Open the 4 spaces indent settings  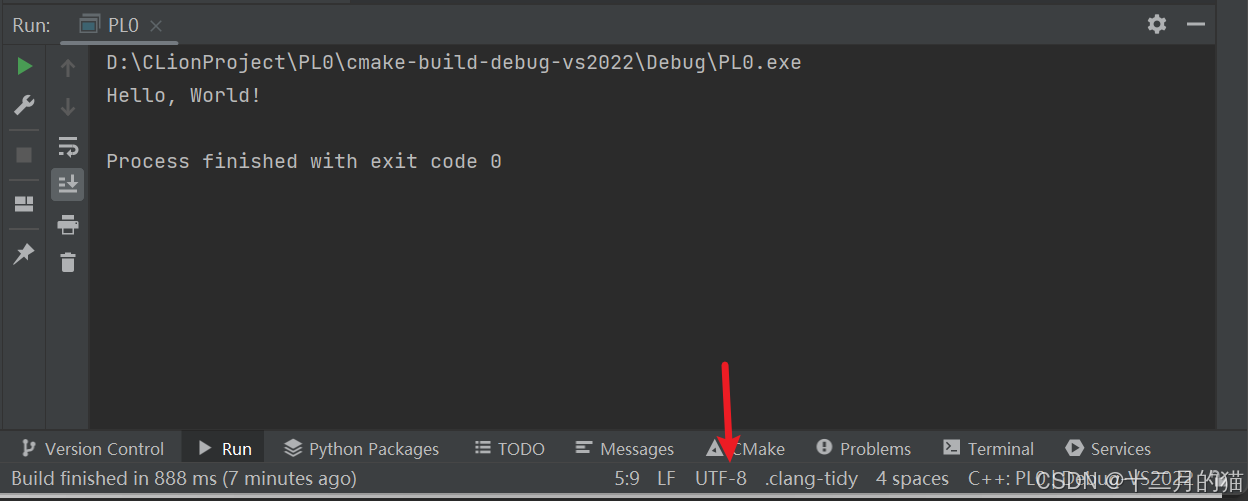click(912, 478)
